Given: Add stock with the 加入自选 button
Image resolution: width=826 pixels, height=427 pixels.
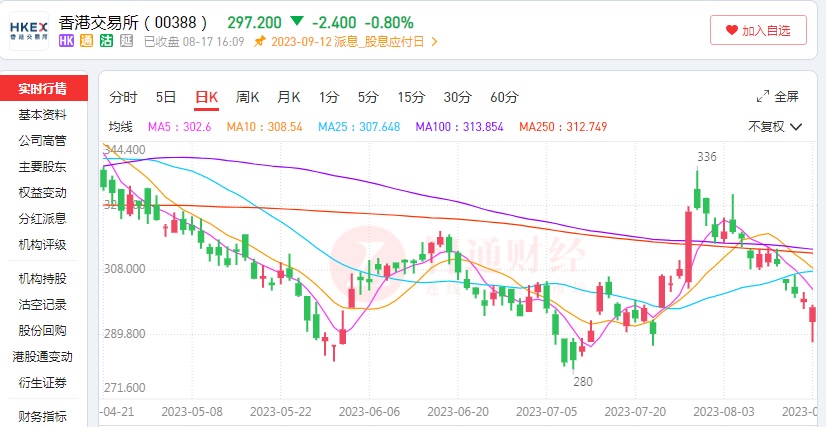Looking at the screenshot, I should [x=758, y=30].
